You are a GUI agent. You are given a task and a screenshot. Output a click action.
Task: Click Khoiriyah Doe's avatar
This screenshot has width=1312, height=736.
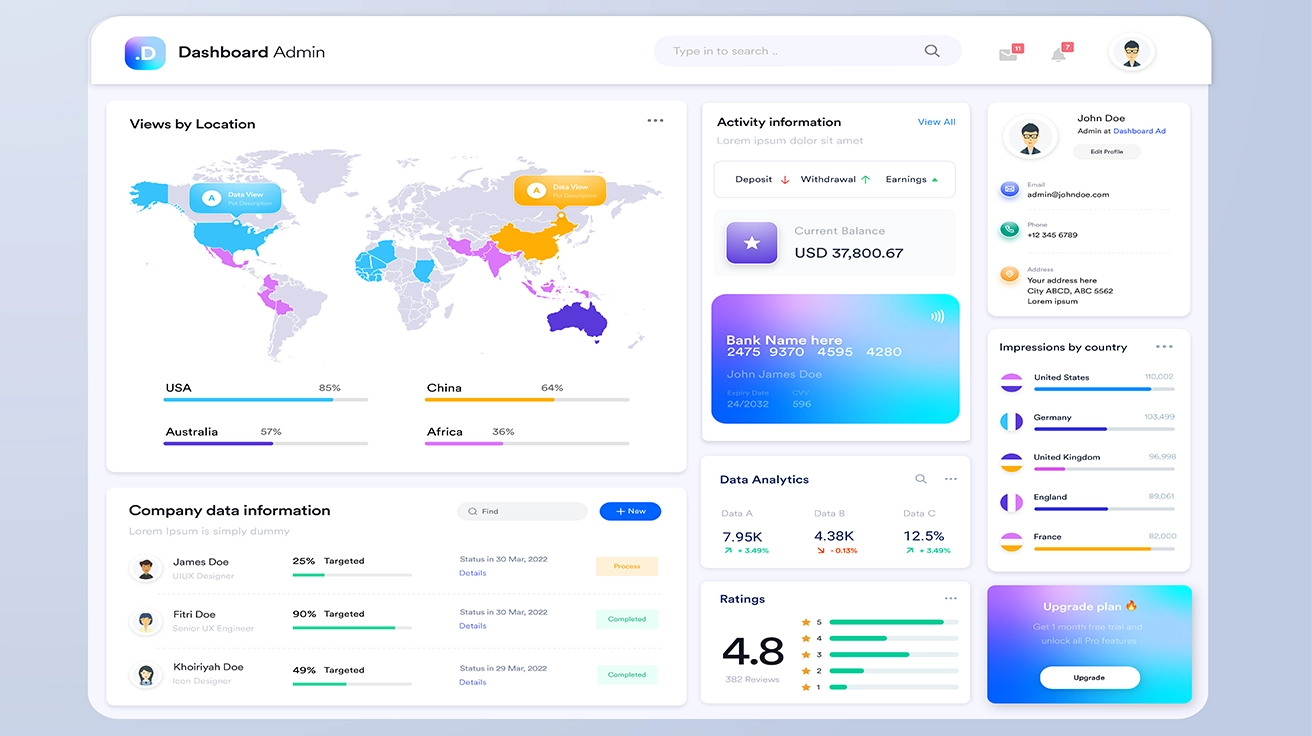[146, 674]
